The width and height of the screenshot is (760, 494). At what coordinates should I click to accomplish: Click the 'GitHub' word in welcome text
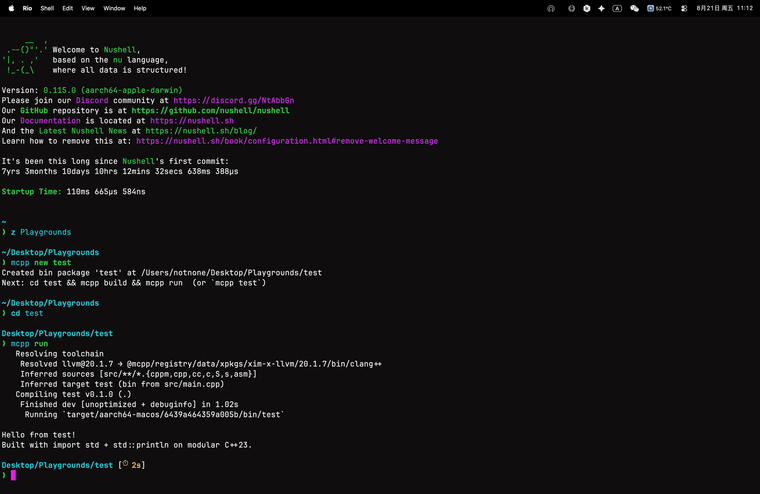click(34, 111)
